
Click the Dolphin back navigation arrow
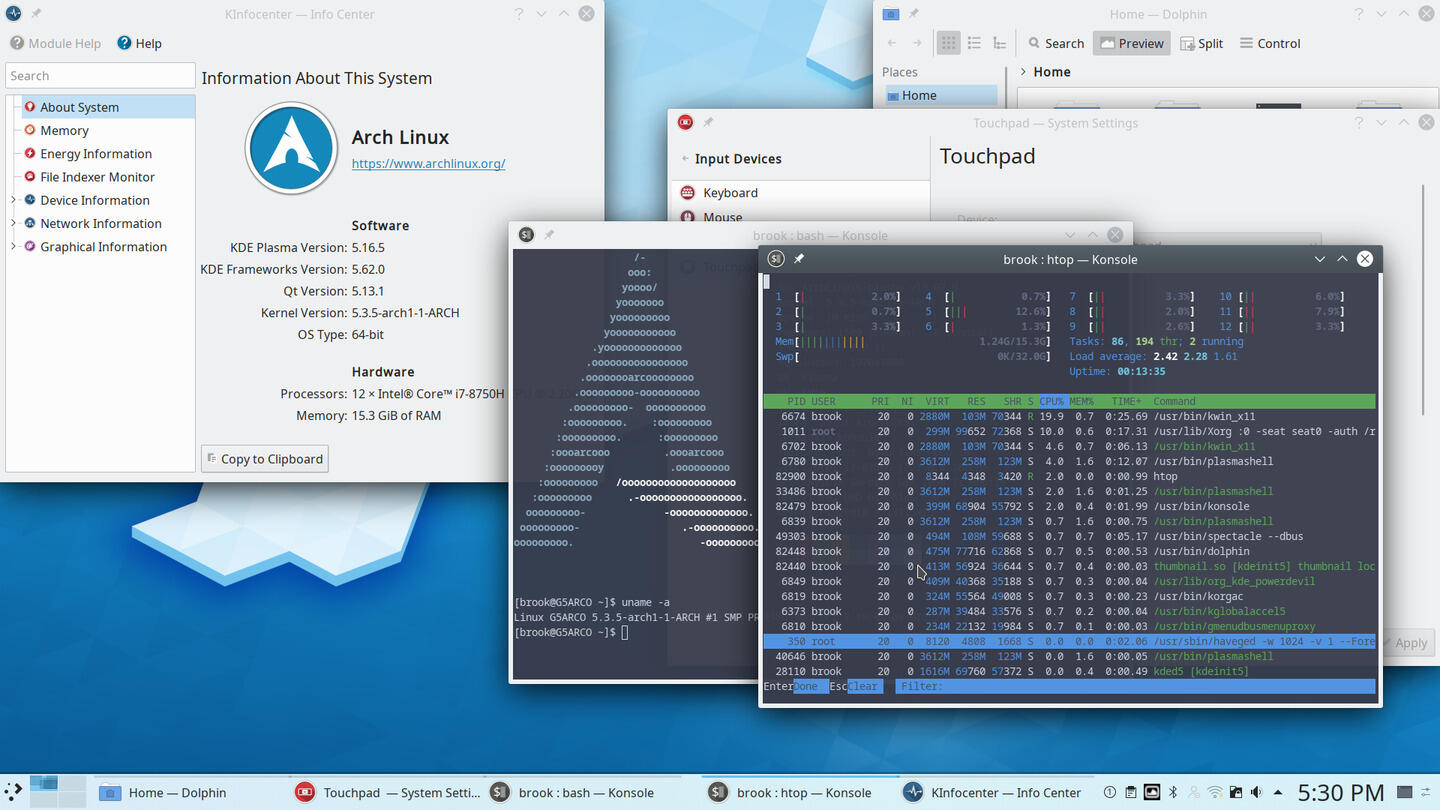point(892,43)
